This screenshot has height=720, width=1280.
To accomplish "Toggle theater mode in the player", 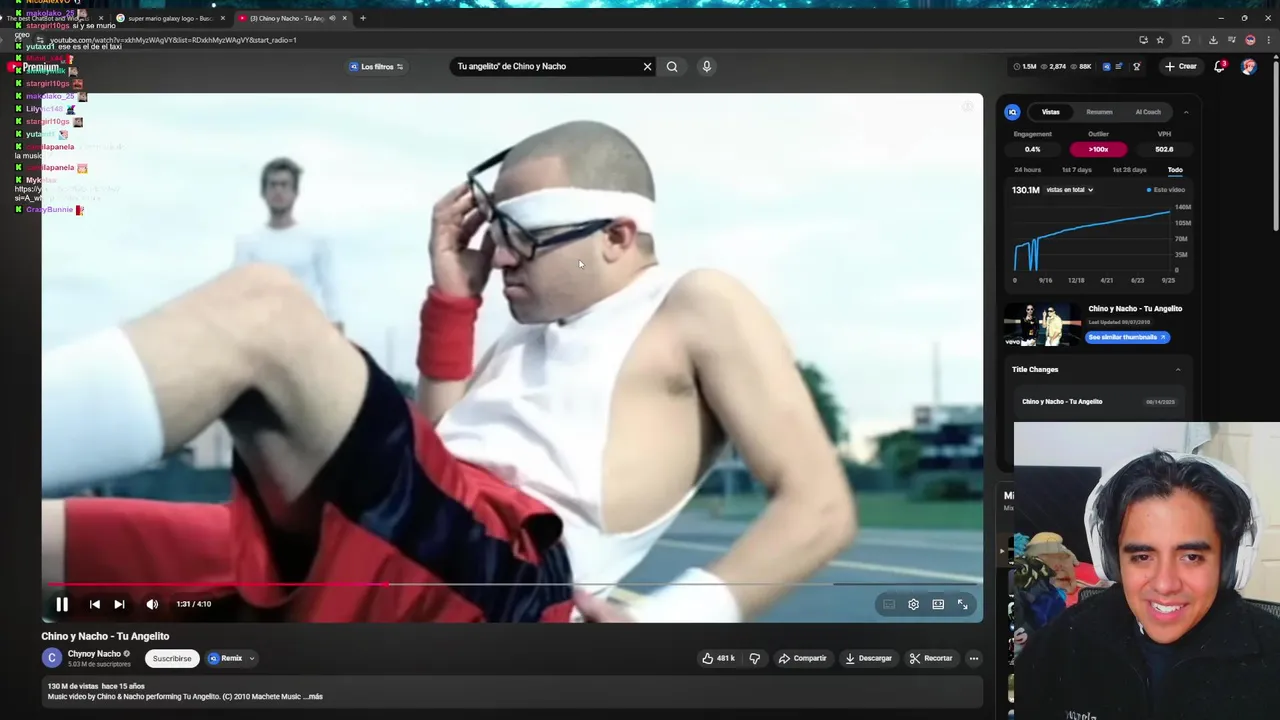I will coord(938,604).
